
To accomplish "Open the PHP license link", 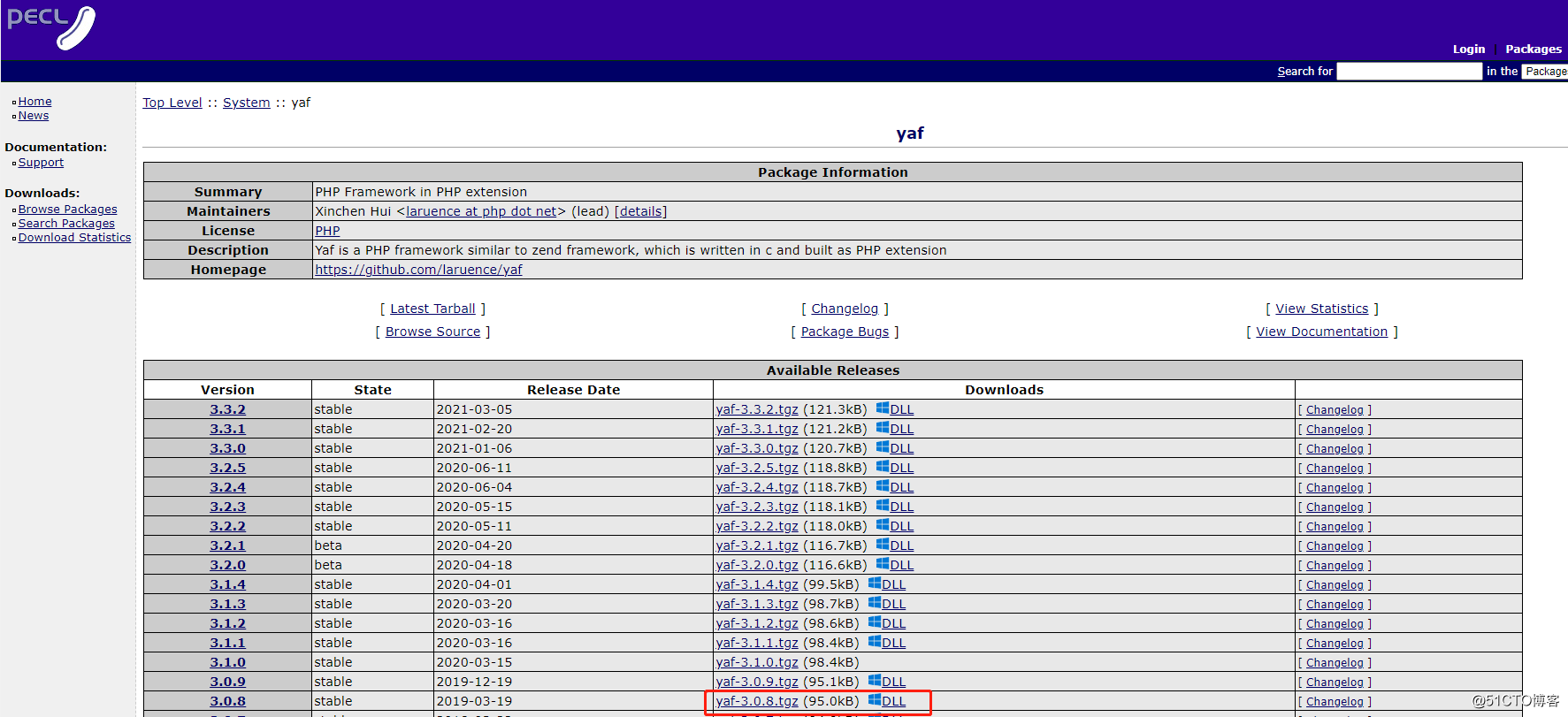I will pos(327,231).
